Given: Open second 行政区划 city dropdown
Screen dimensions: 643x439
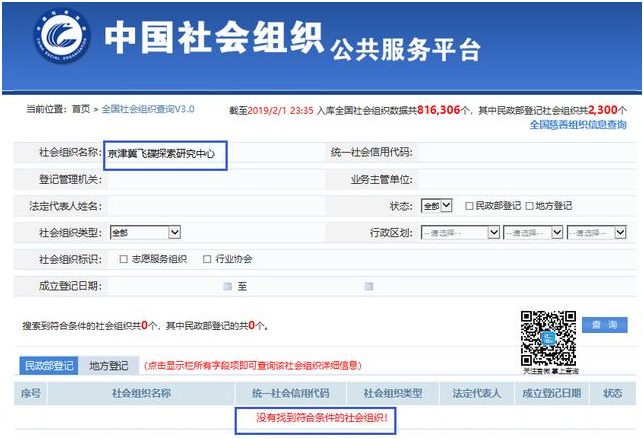Looking at the screenshot, I should point(533,232).
